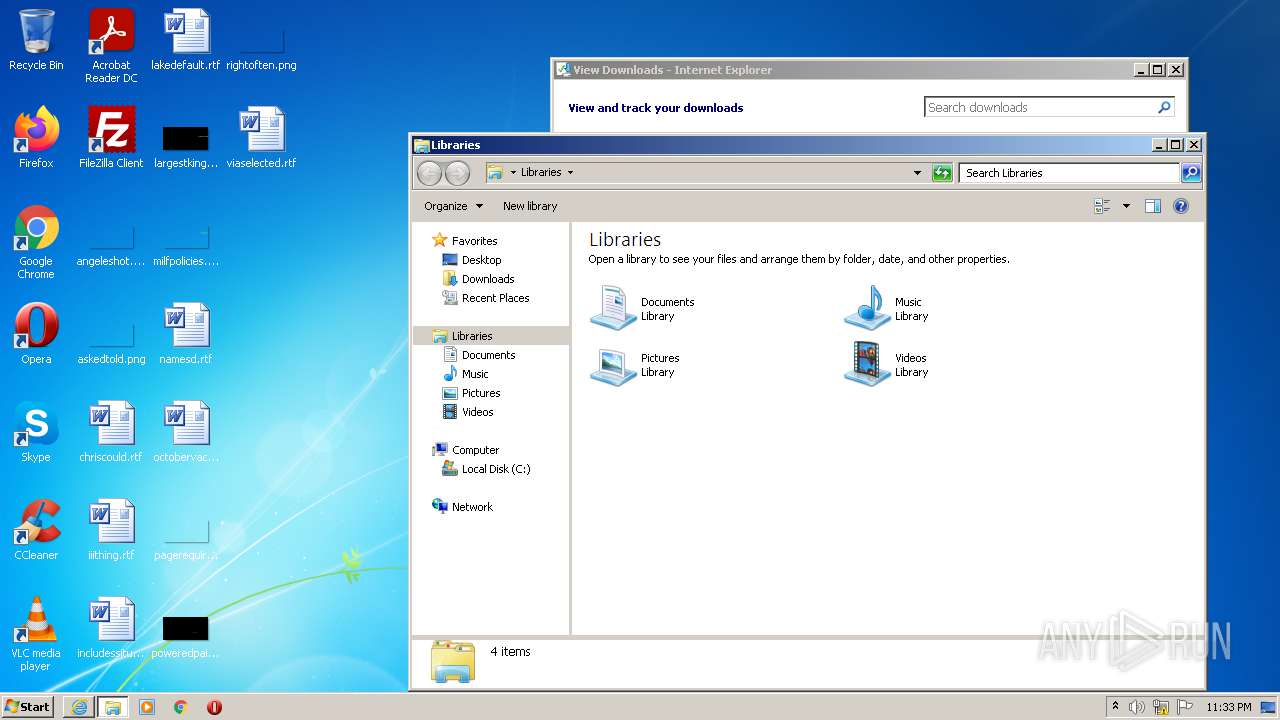This screenshot has height=720, width=1280.
Task: Select Computer in navigation pane
Action: [x=475, y=450]
